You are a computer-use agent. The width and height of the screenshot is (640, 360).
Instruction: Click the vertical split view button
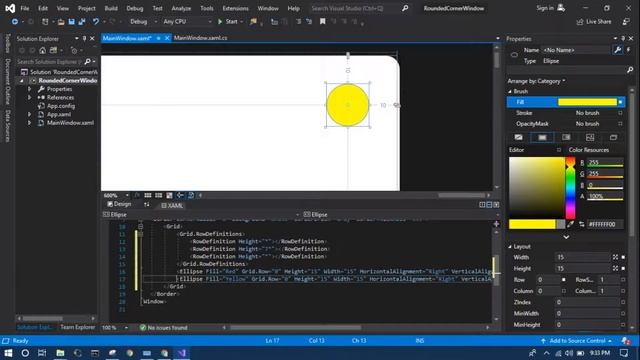[482, 205]
